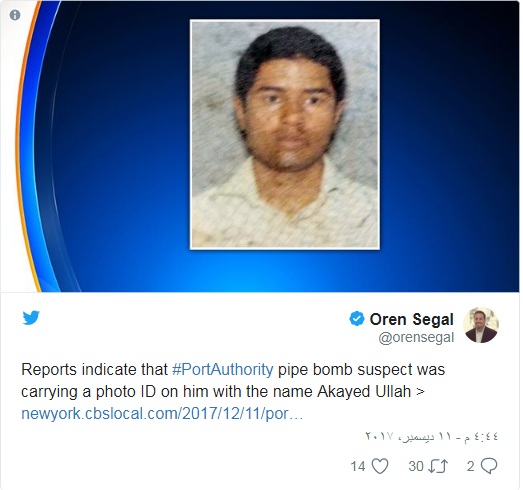The height and width of the screenshot is (490, 523).
Task: Open Oren Segal's round profile picture
Action: pos(481,325)
